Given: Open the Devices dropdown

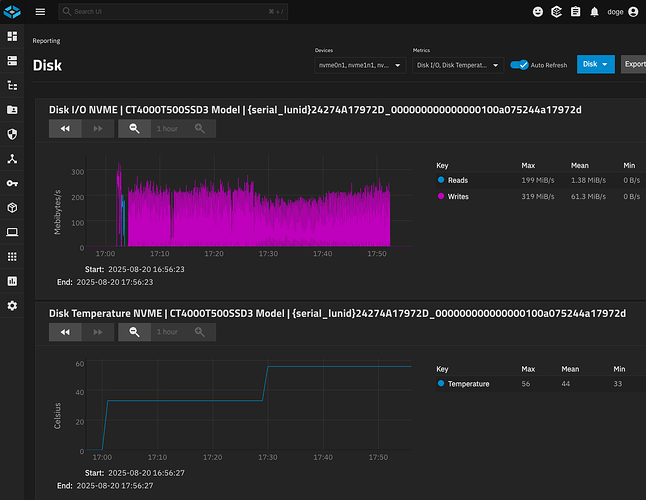Looking at the screenshot, I should click(x=360, y=65).
